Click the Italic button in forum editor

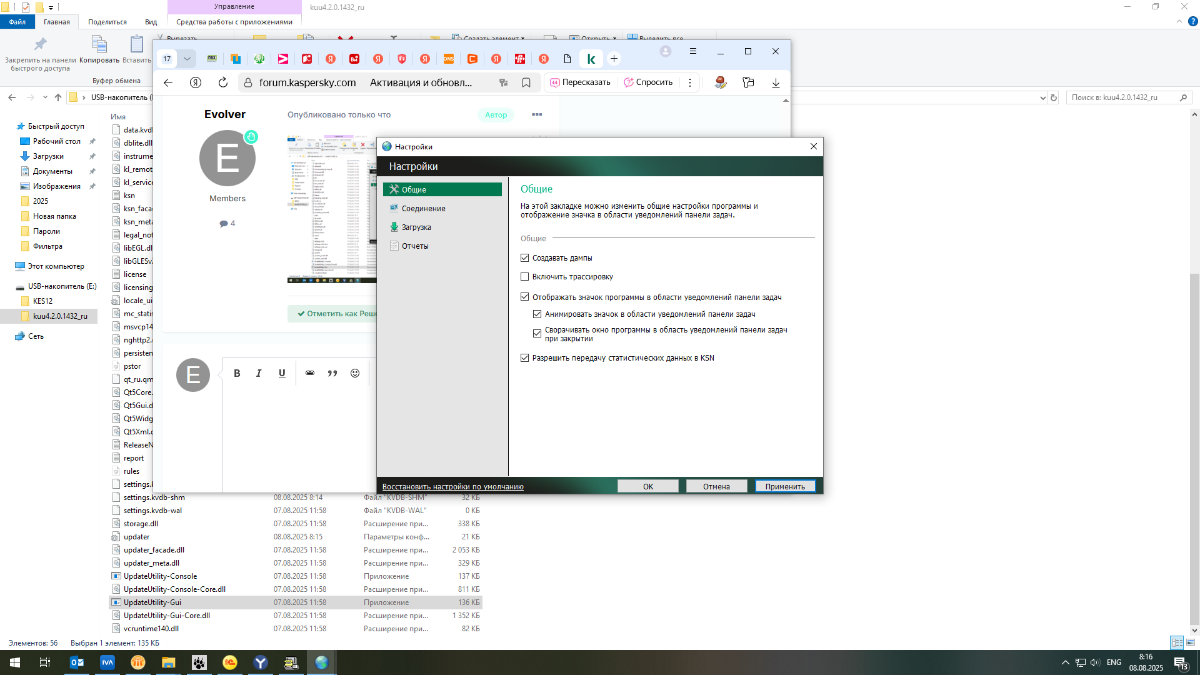click(x=259, y=373)
